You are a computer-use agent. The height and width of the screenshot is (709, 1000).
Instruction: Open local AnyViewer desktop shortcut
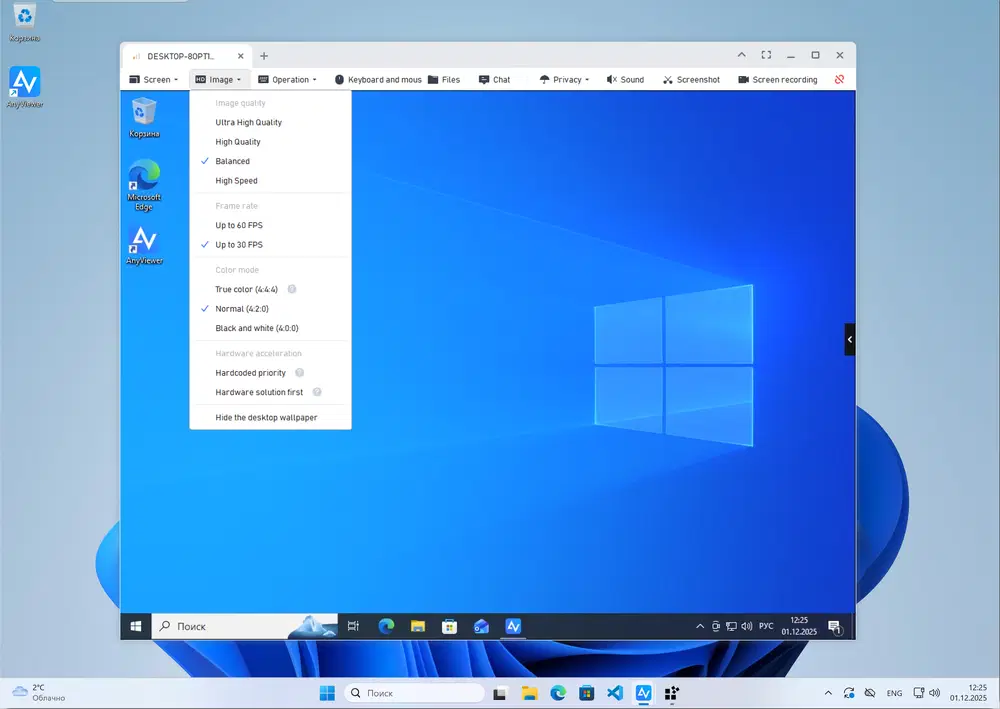click(24, 87)
